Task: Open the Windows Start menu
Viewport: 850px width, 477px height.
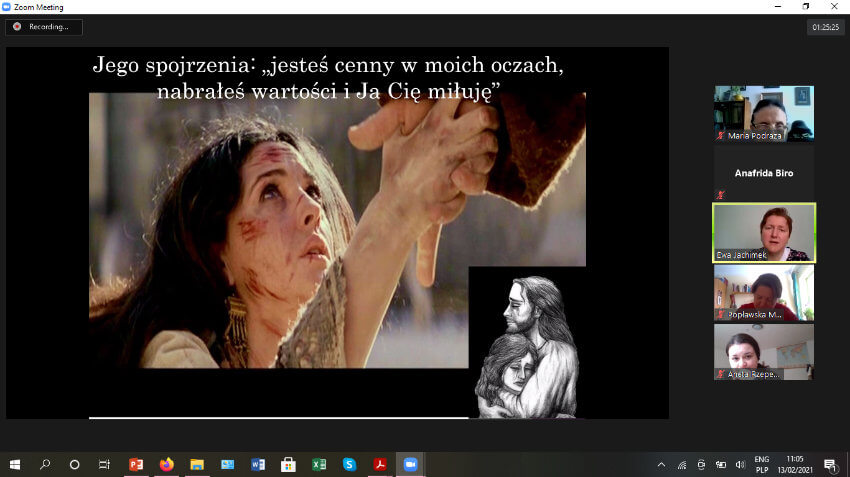Action: 15,465
